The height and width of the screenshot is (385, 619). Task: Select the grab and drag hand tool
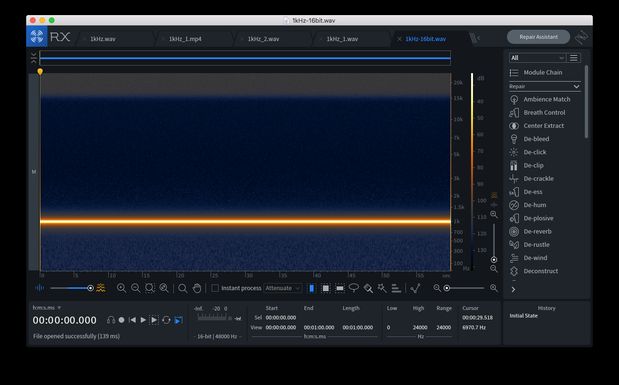(197, 288)
